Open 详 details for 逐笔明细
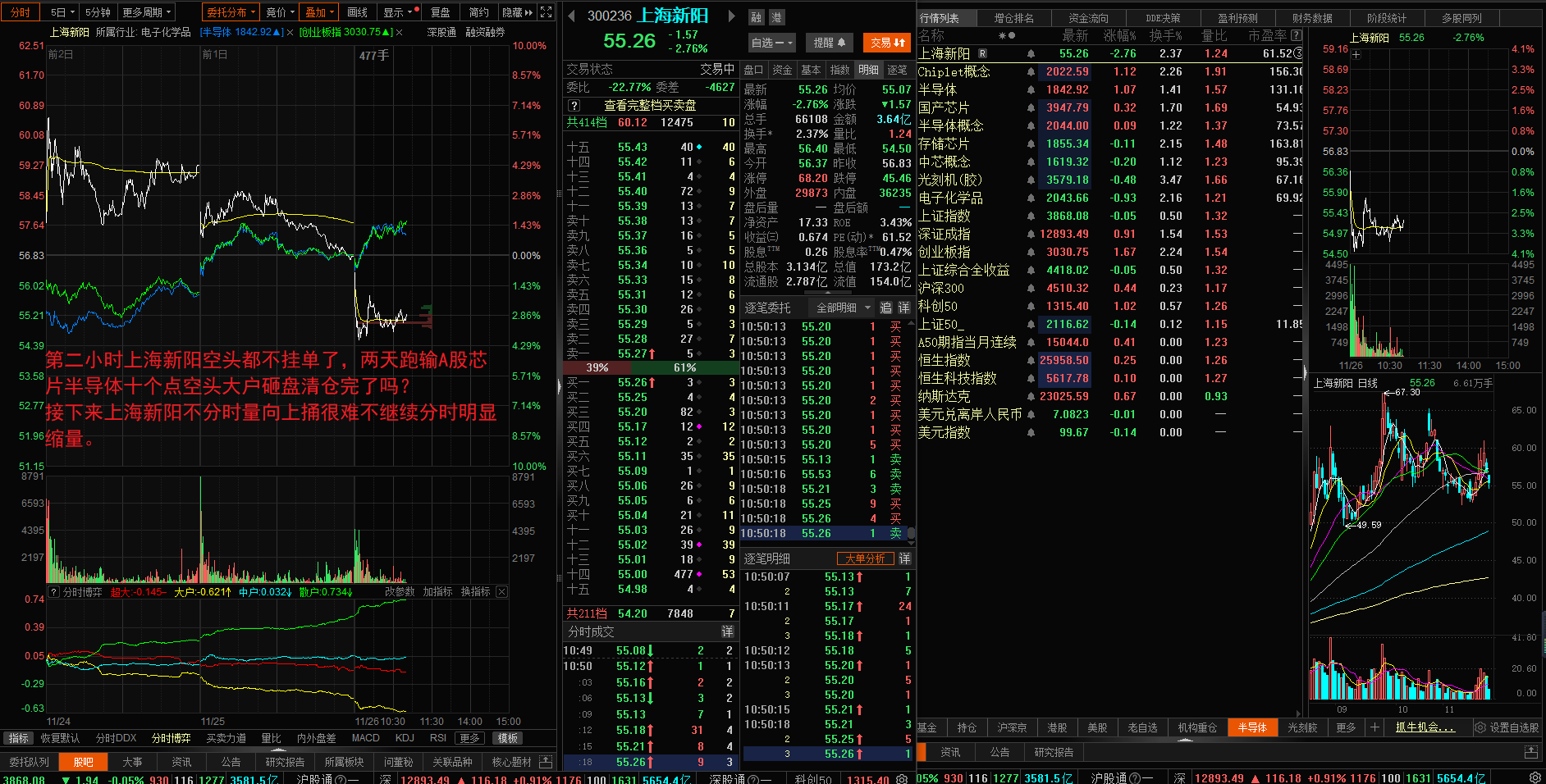Screen dimensions: 1546x784 click(904, 558)
